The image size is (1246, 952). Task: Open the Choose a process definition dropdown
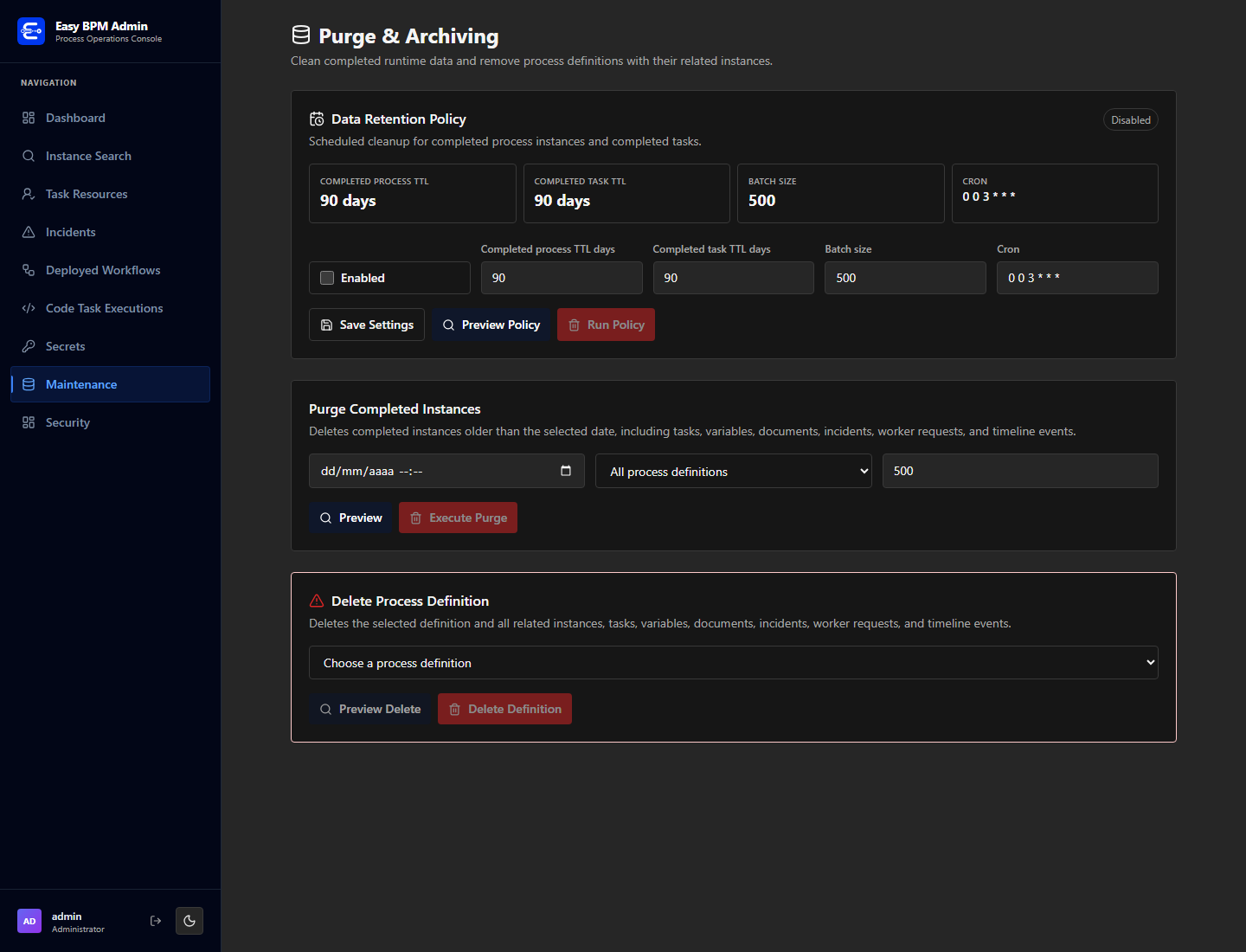(x=734, y=663)
